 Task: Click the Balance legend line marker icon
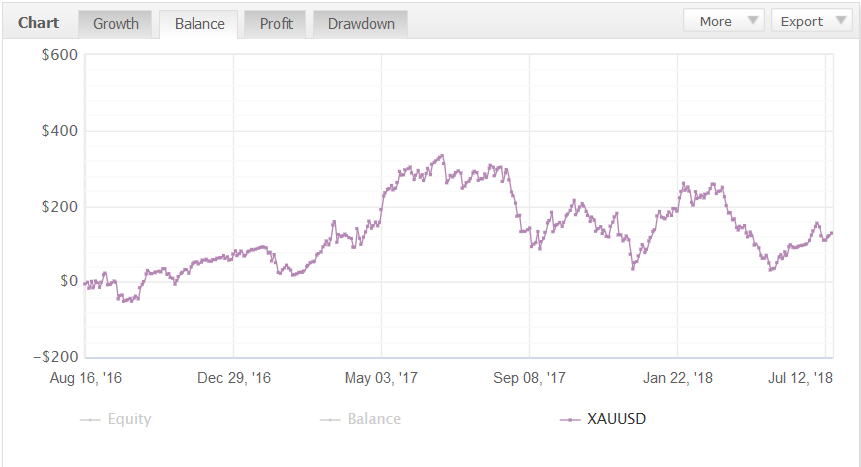(x=330, y=420)
